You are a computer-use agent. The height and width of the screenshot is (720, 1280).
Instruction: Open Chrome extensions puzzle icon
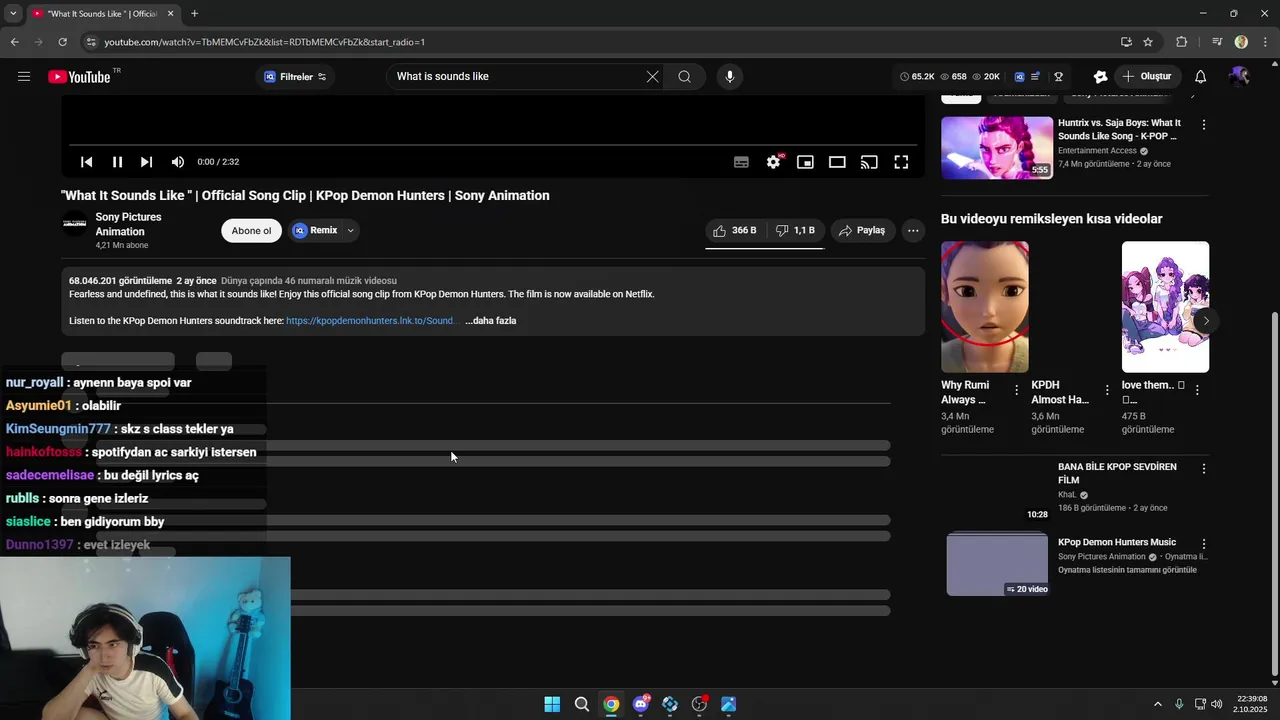click(x=1182, y=42)
